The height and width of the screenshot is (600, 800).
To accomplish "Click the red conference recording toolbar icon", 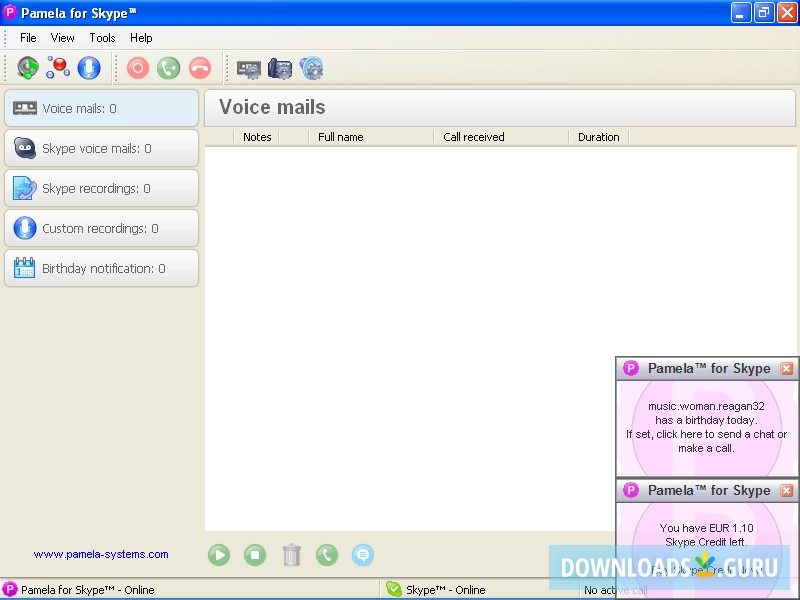I will (x=58, y=68).
